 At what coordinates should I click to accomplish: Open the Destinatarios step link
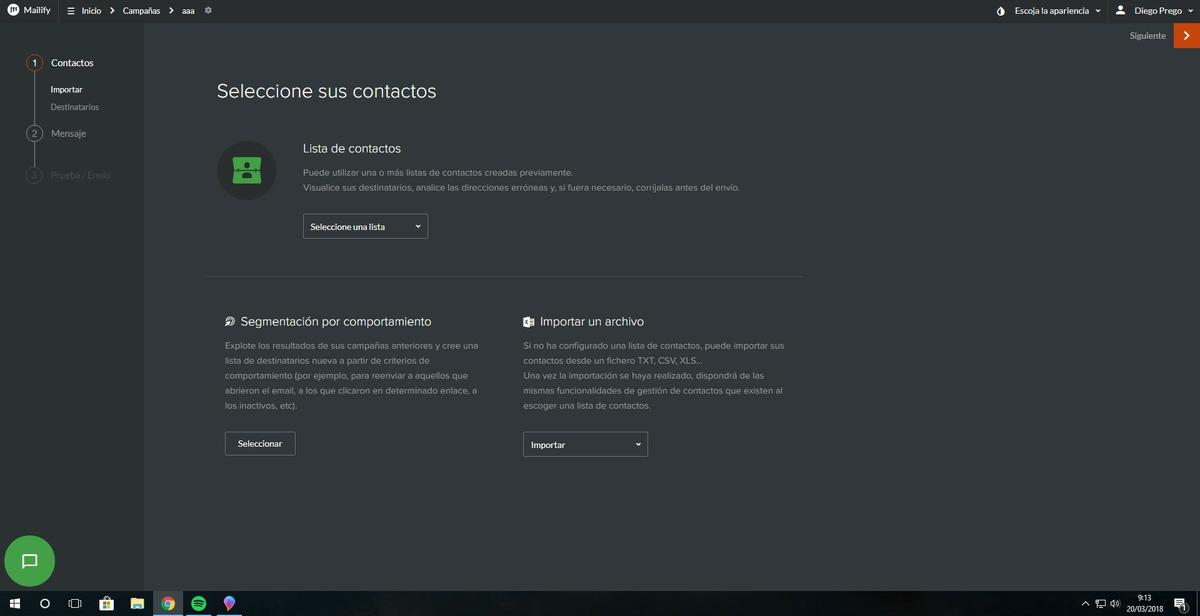pyautogui.click(x=75, y=106)
